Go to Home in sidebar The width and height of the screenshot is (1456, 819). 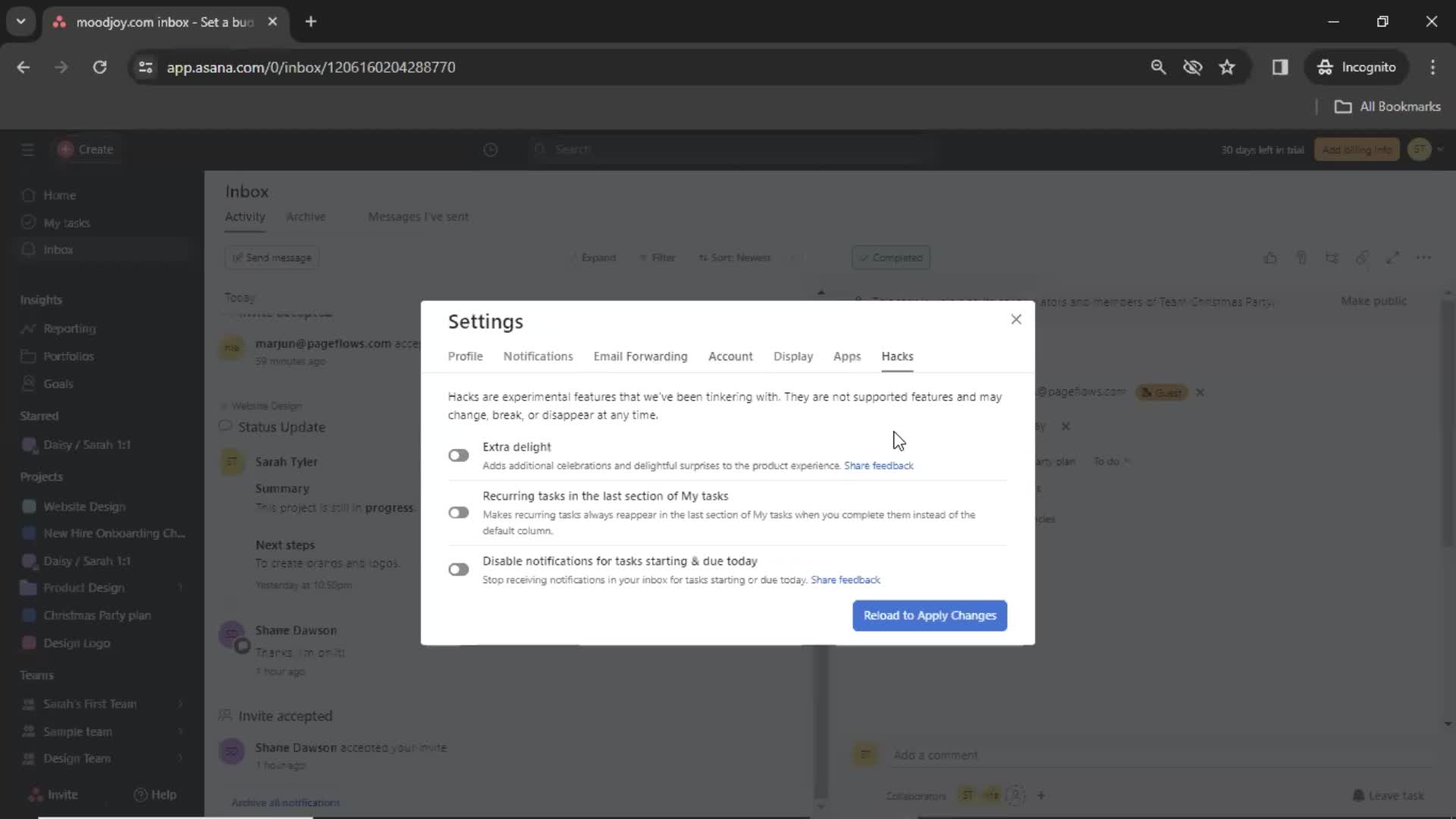(x=59, y=195)
